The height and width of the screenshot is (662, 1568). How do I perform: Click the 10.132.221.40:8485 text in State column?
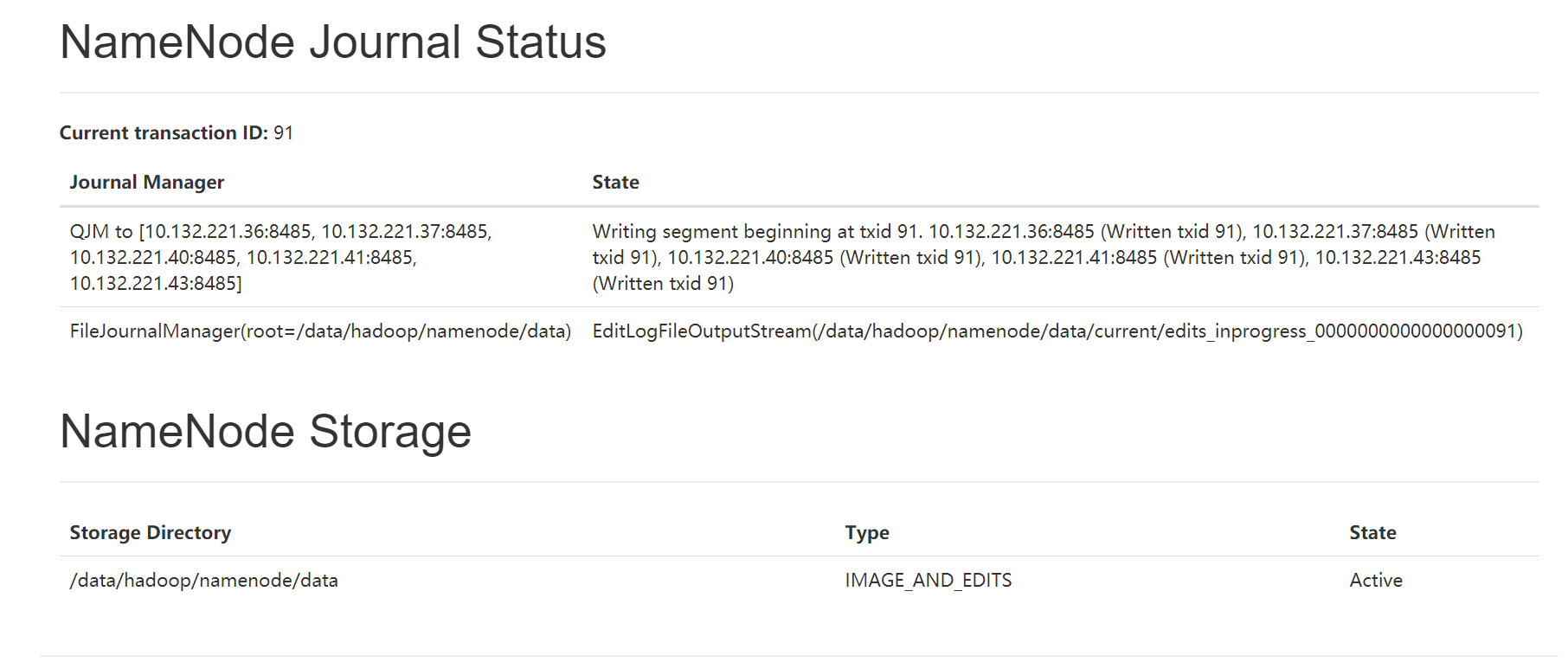point(749,258)
